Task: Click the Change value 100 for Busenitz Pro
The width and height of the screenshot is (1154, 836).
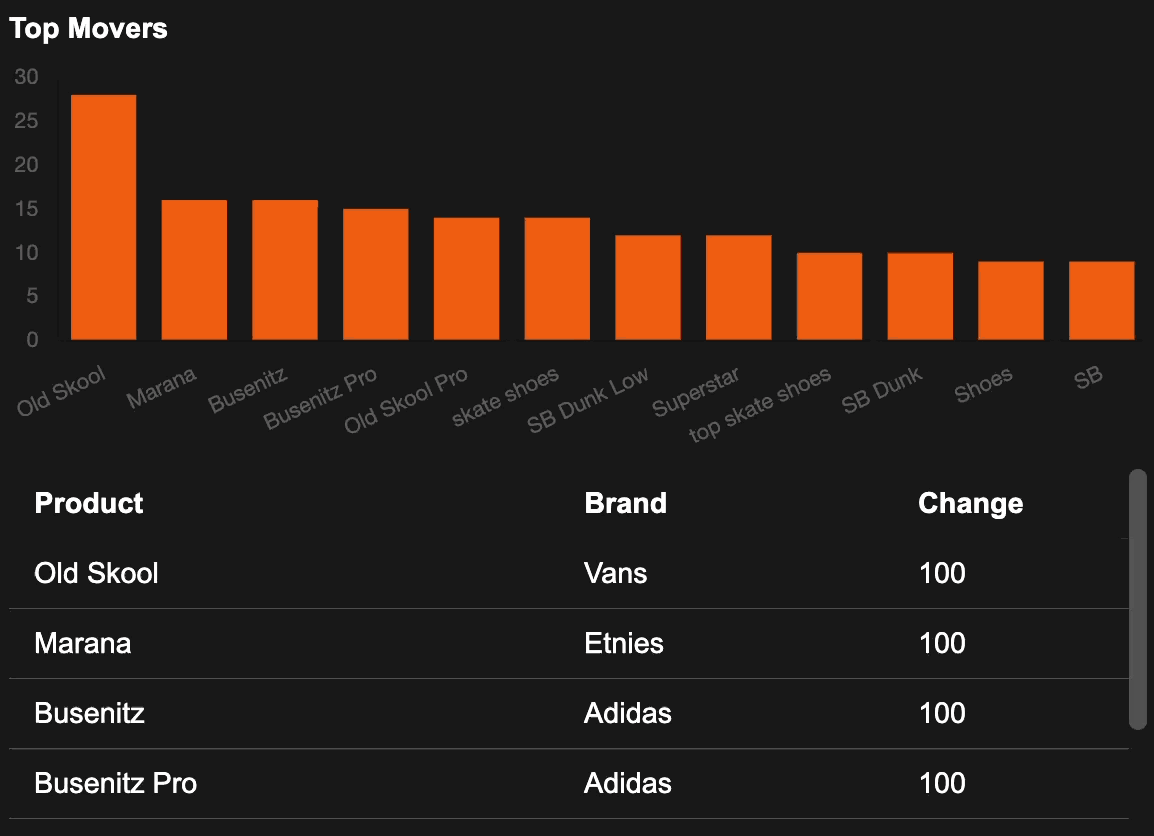Action: click(942, 783)
